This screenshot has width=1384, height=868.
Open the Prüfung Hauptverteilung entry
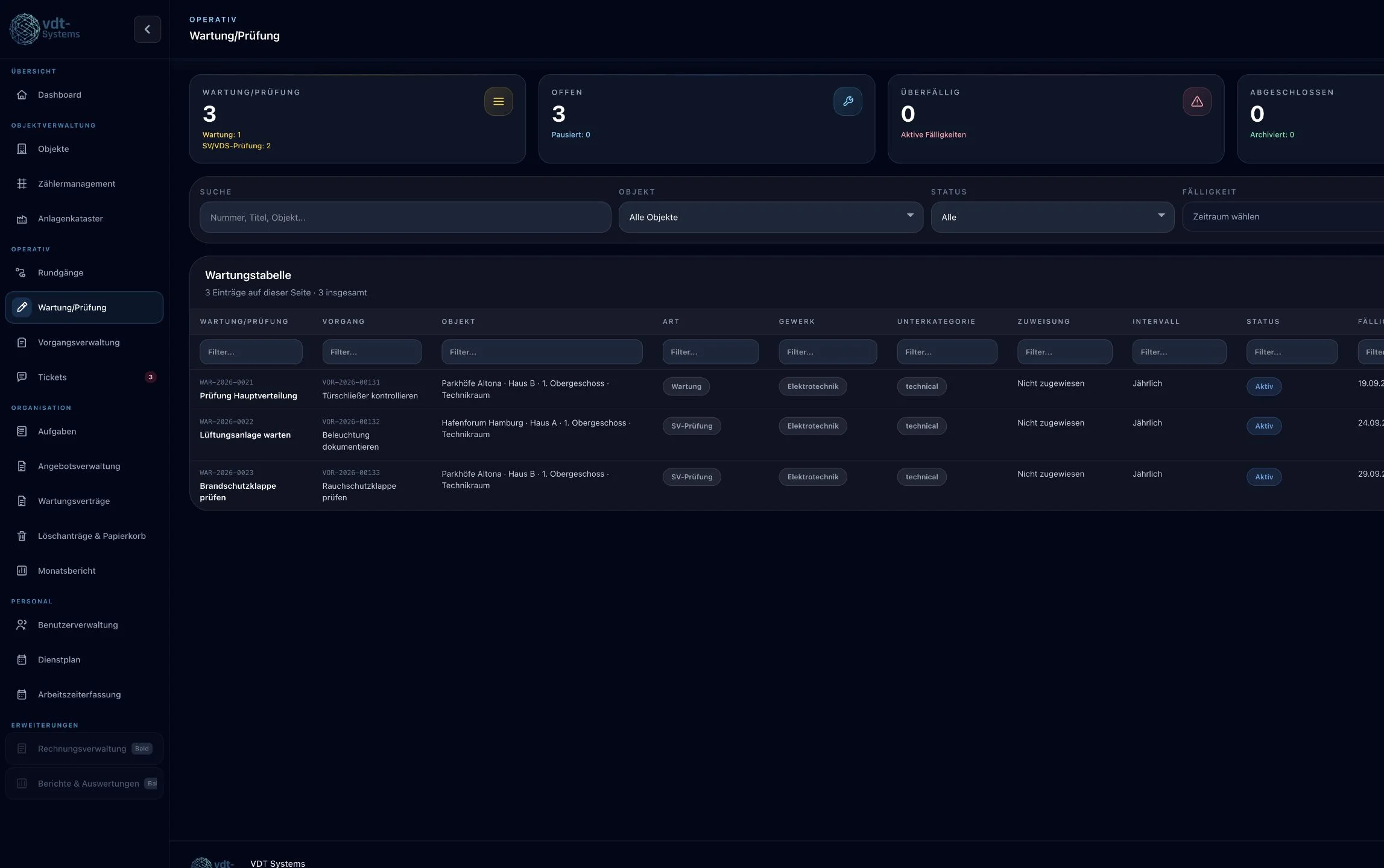pyautogui.click(x=248, y=396)
